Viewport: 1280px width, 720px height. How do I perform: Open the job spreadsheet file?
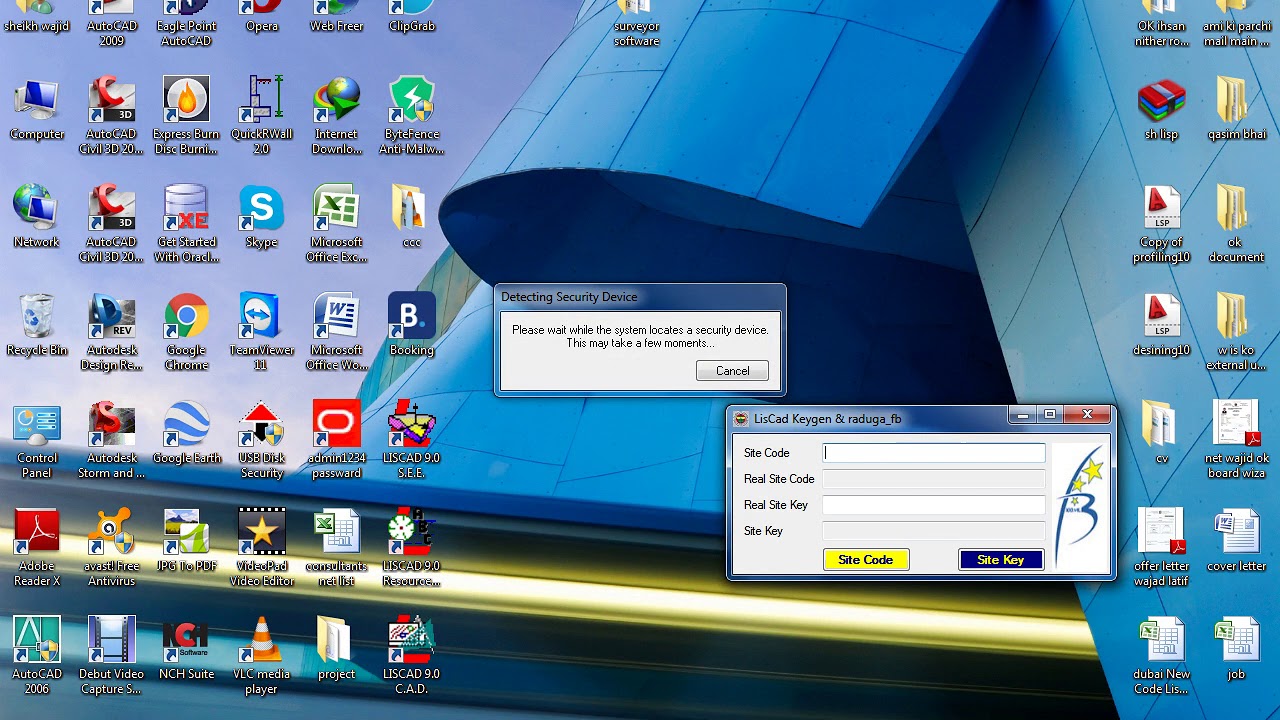pyautogui.click(x=1236, y=649)
